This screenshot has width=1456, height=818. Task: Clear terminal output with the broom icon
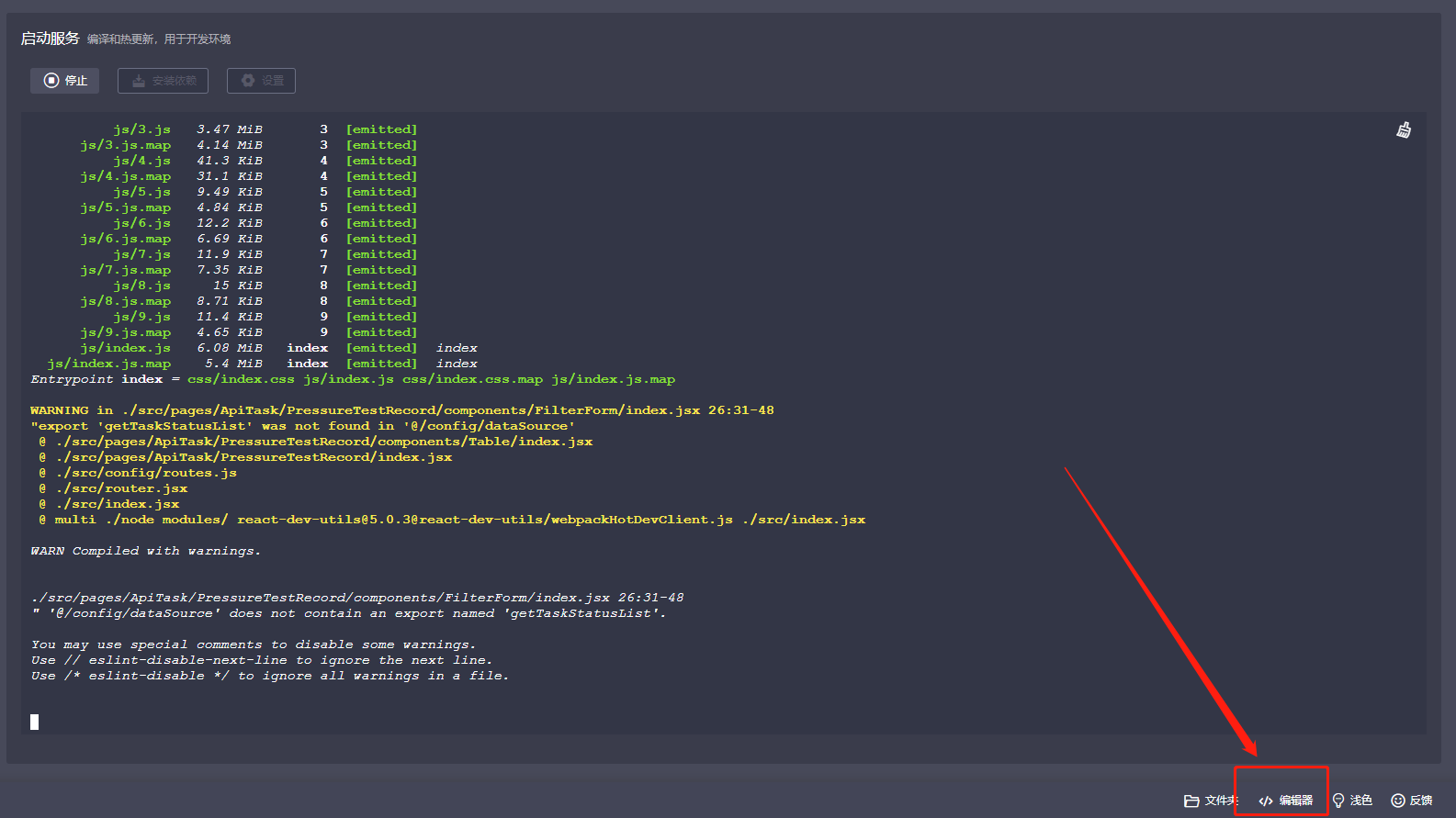pyautogui.click(x=1404, y=130)
